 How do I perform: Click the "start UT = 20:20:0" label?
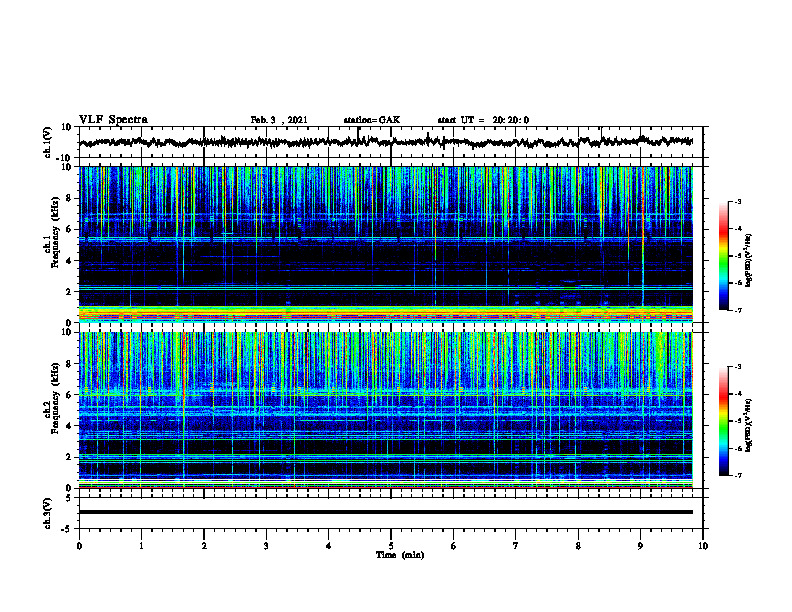pos(483,120)
